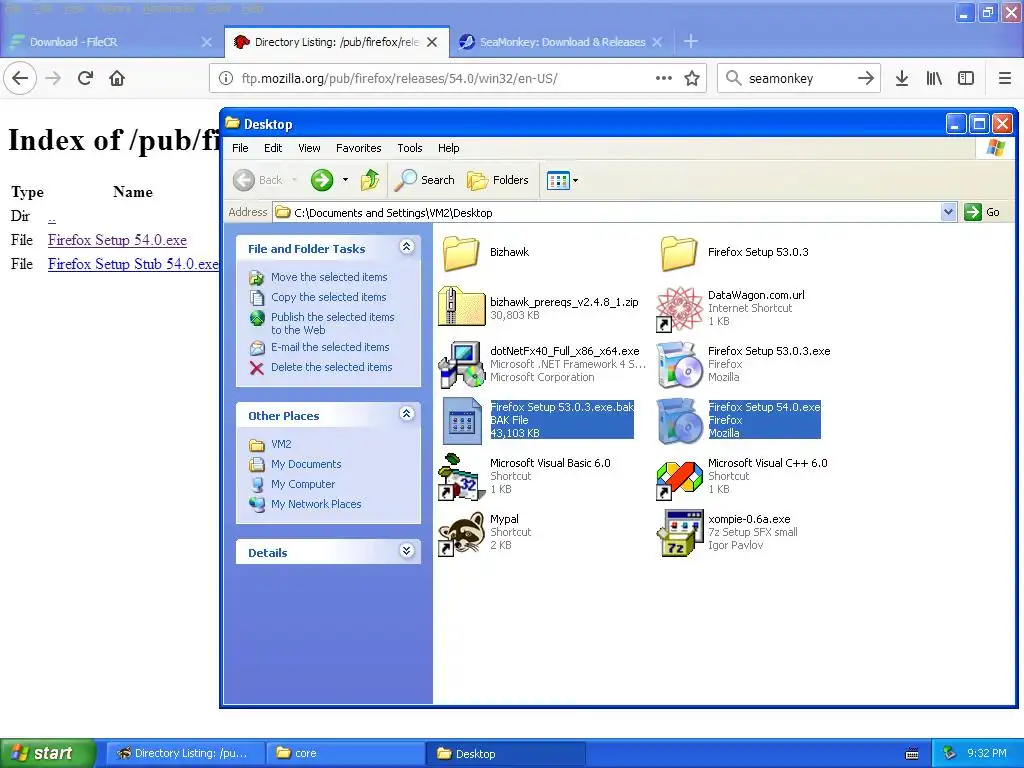
Task: Reload the Firefox page
Action: point(85,78)
